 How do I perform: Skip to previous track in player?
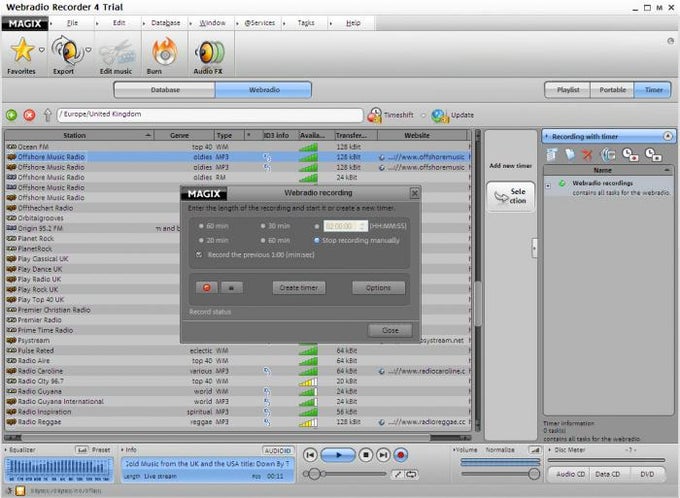[310, 455]
